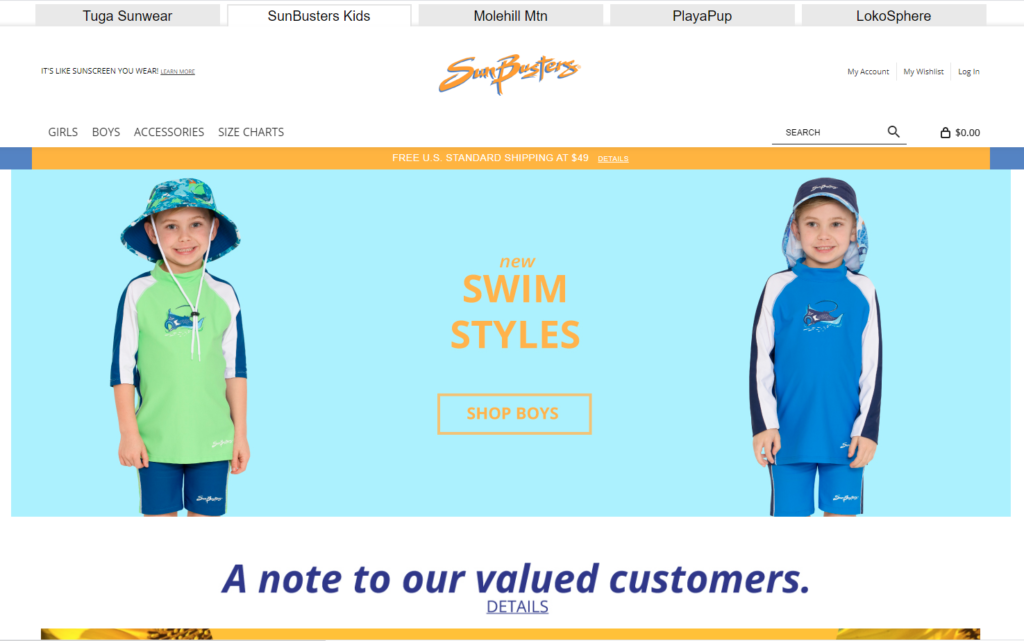
Task: Click the Learn More link
Action: coord(178,72)
